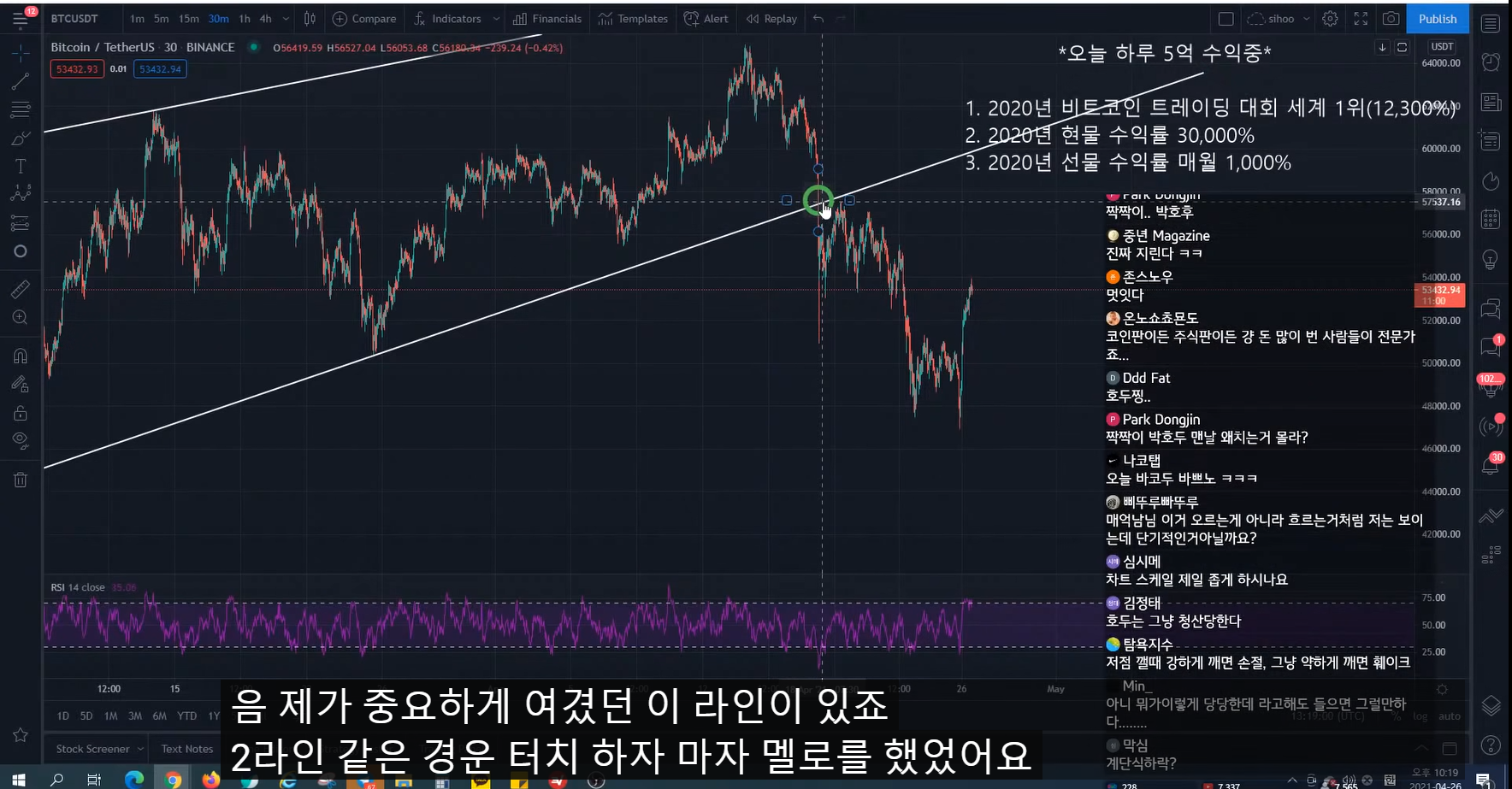1512x789 pixels.
Task: Create a new Alert
Action: pos(706,19)
